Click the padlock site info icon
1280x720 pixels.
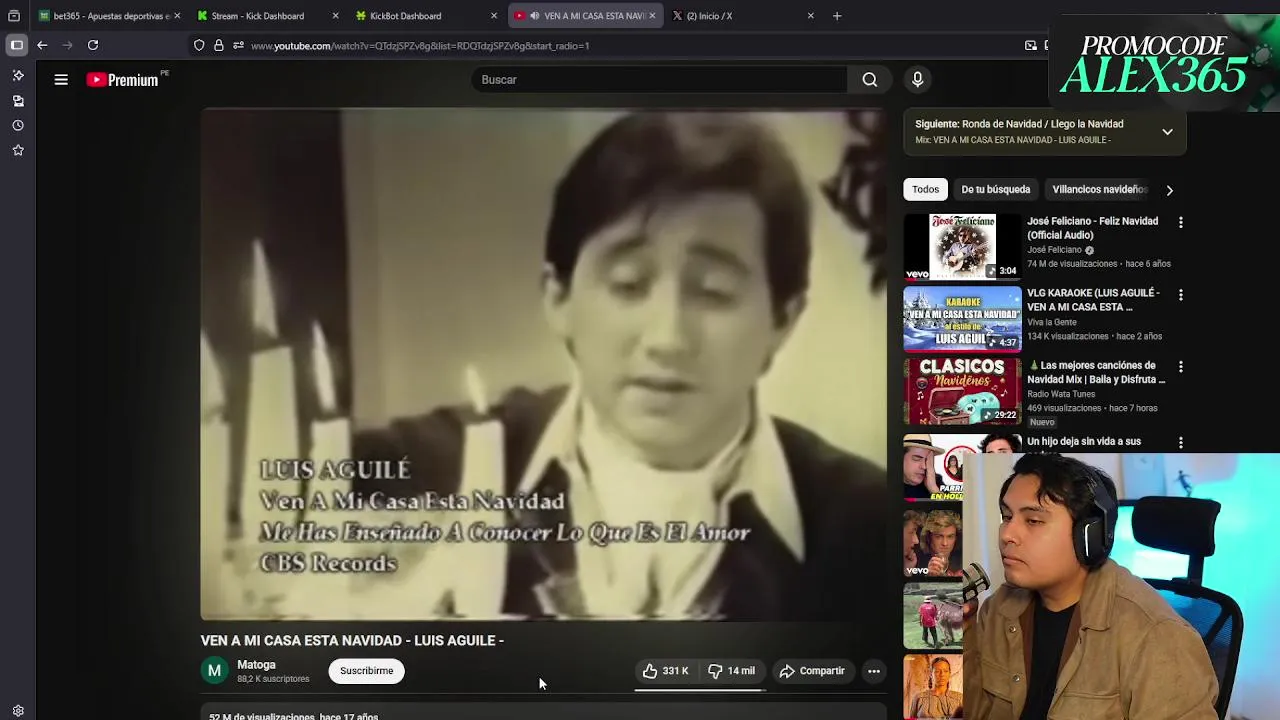219,45
